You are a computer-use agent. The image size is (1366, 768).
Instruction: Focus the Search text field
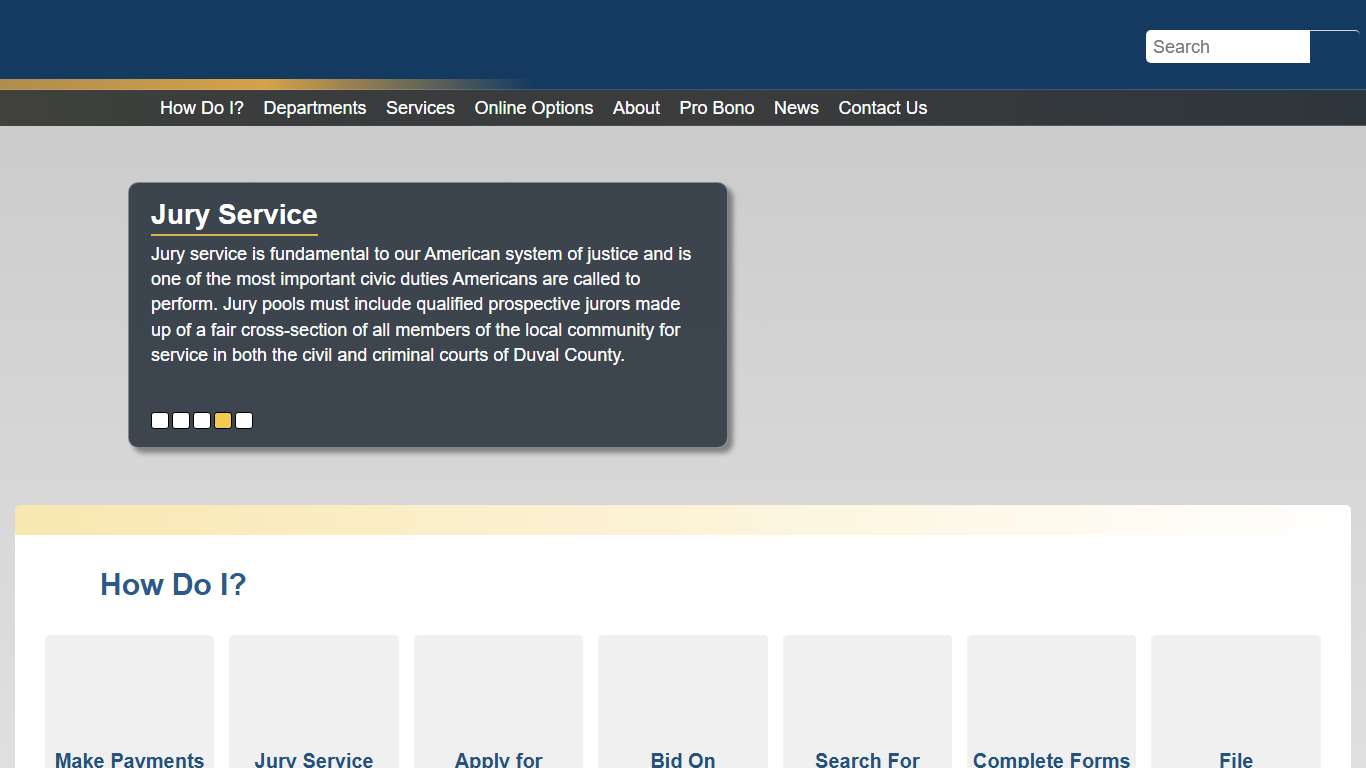[1227, 47]
